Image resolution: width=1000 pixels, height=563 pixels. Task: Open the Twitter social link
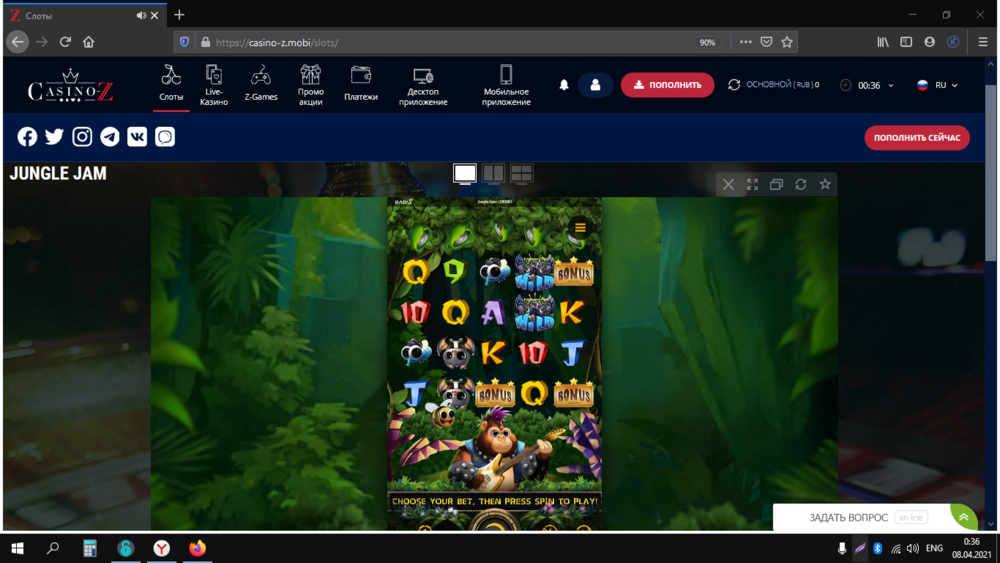(54, 136)
